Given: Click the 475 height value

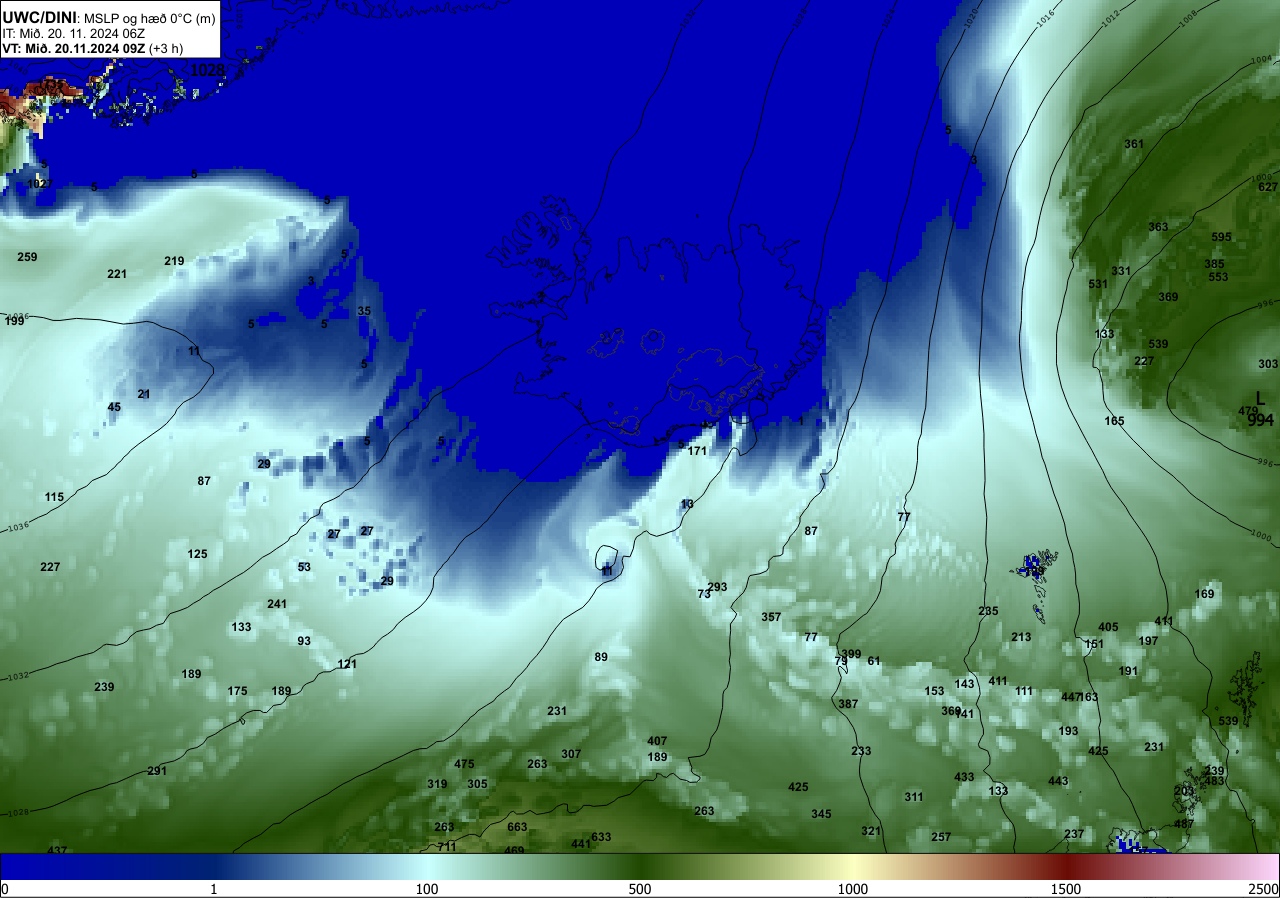Looking at the screenshot, I should click(x=464, y=764).
